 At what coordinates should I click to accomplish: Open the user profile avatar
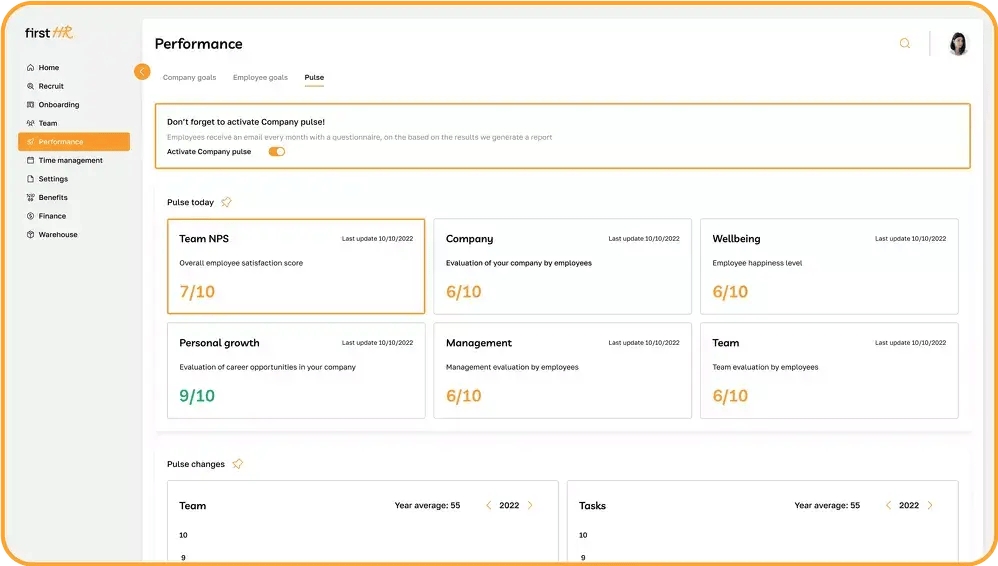(958, 44)
